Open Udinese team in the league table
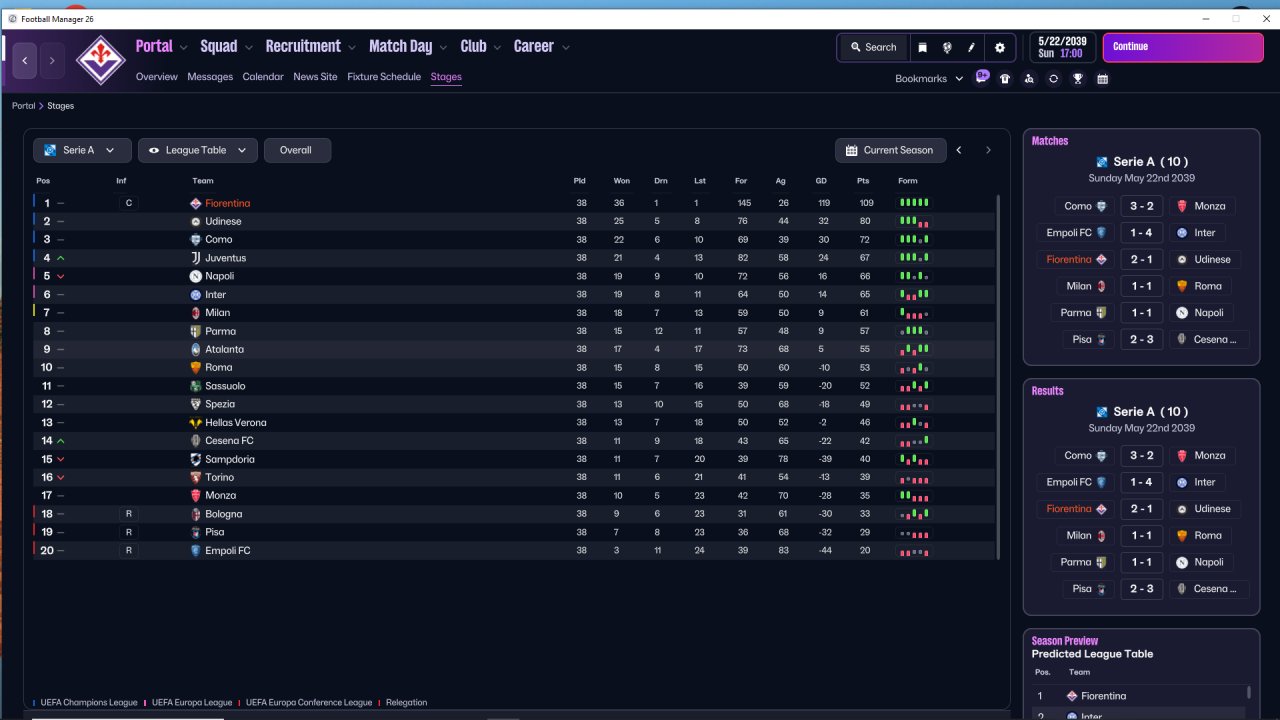This screenshot has height=720, width=1280. click(223, 221)
